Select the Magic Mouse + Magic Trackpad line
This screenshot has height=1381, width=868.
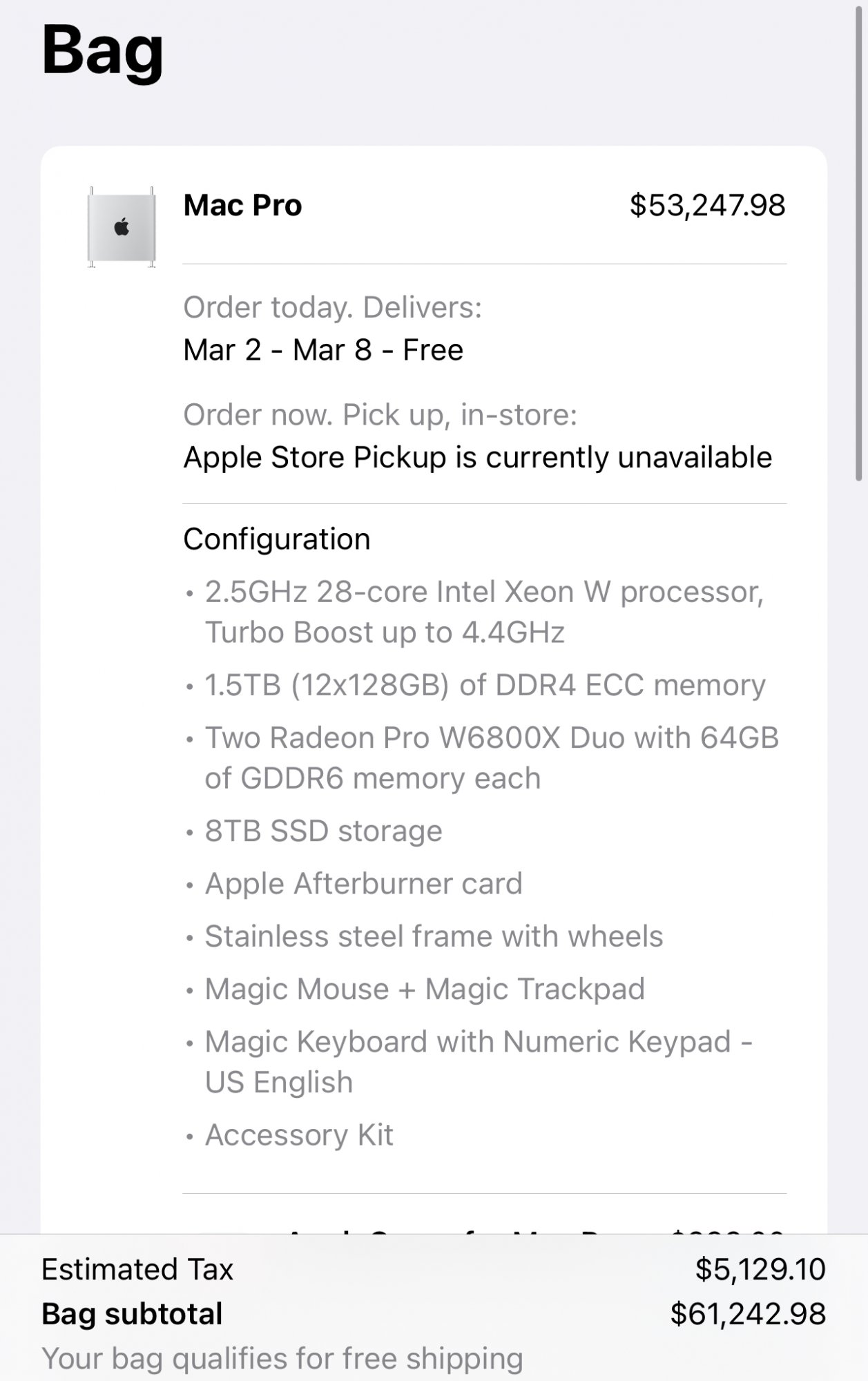pos(425,989)
